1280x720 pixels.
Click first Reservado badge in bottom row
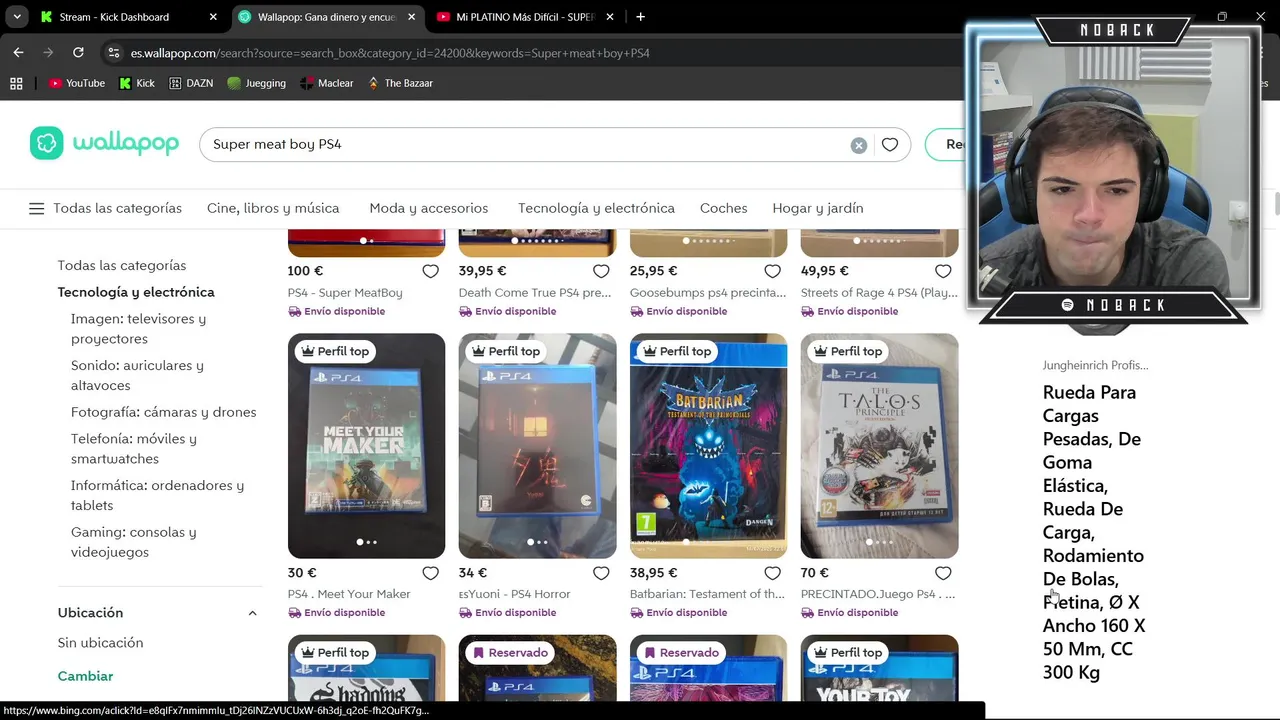(x=511, y=653)
